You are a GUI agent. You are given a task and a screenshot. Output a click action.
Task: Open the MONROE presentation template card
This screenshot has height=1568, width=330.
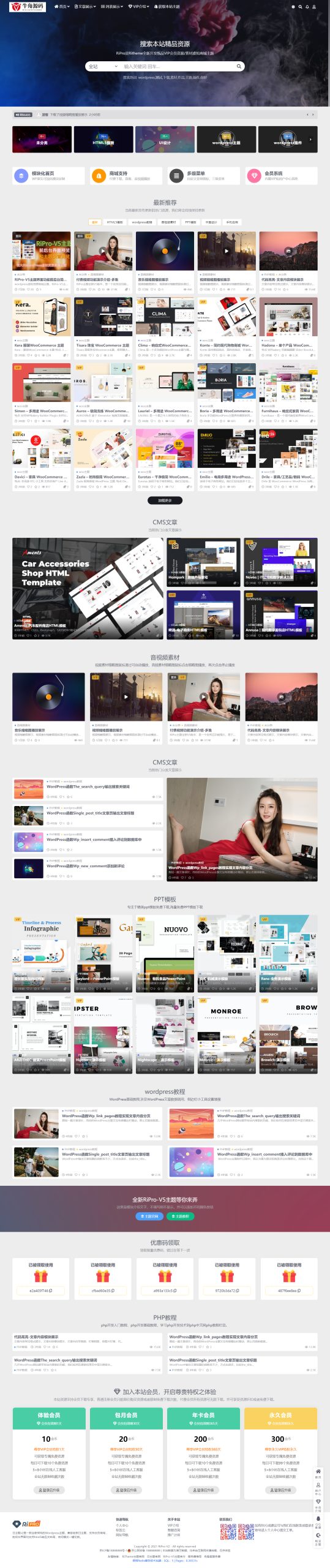227,1035
